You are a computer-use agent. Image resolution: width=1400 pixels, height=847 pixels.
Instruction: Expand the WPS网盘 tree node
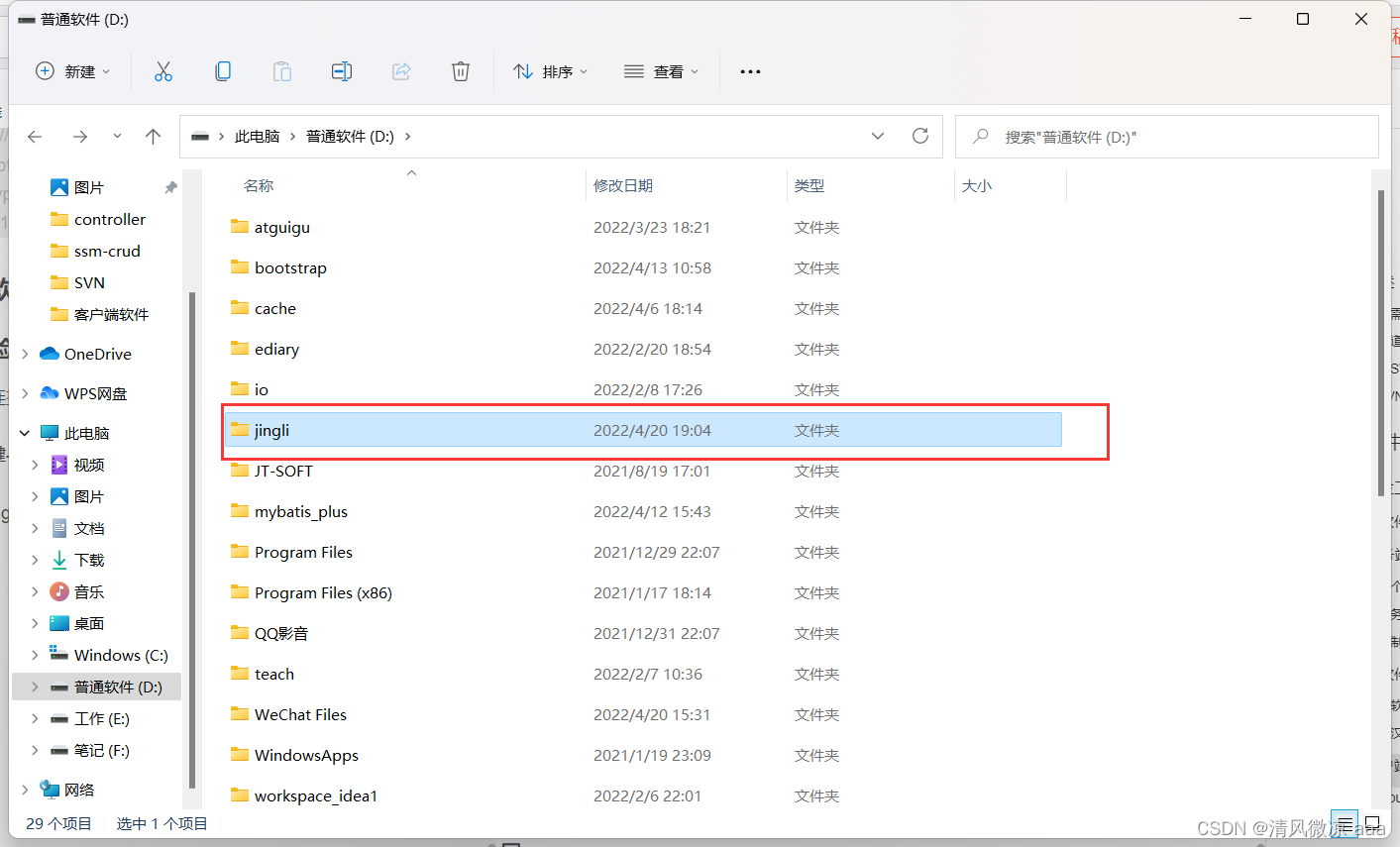point(25,393)
